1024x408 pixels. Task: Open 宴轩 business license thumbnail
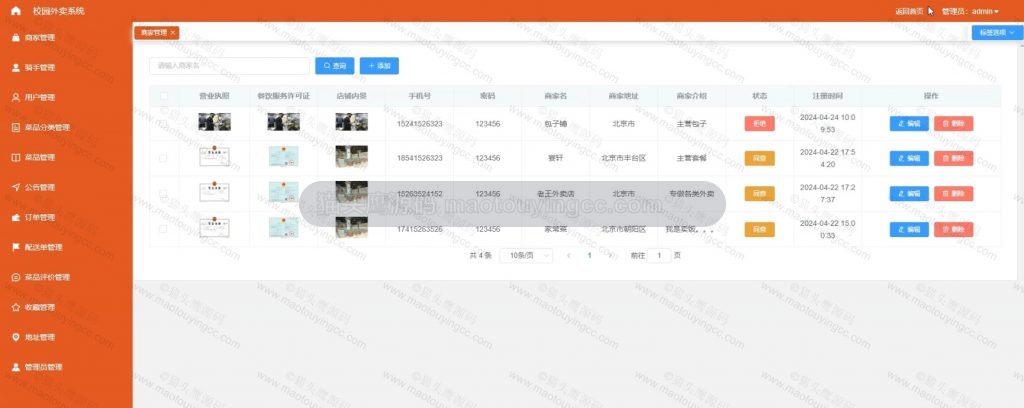tap(214, 157)
